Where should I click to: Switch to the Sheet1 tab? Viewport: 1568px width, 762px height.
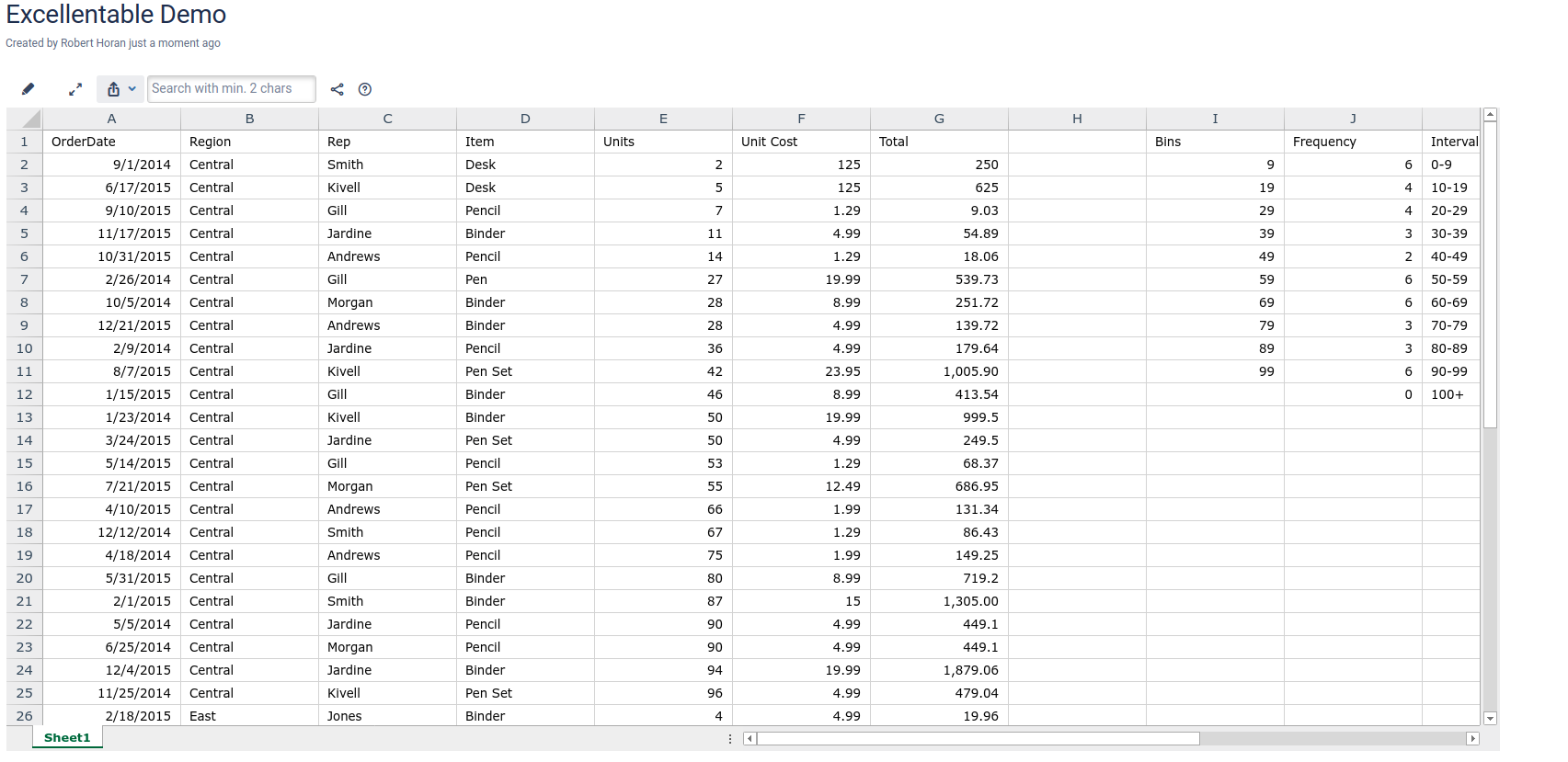tap(67, 737)
